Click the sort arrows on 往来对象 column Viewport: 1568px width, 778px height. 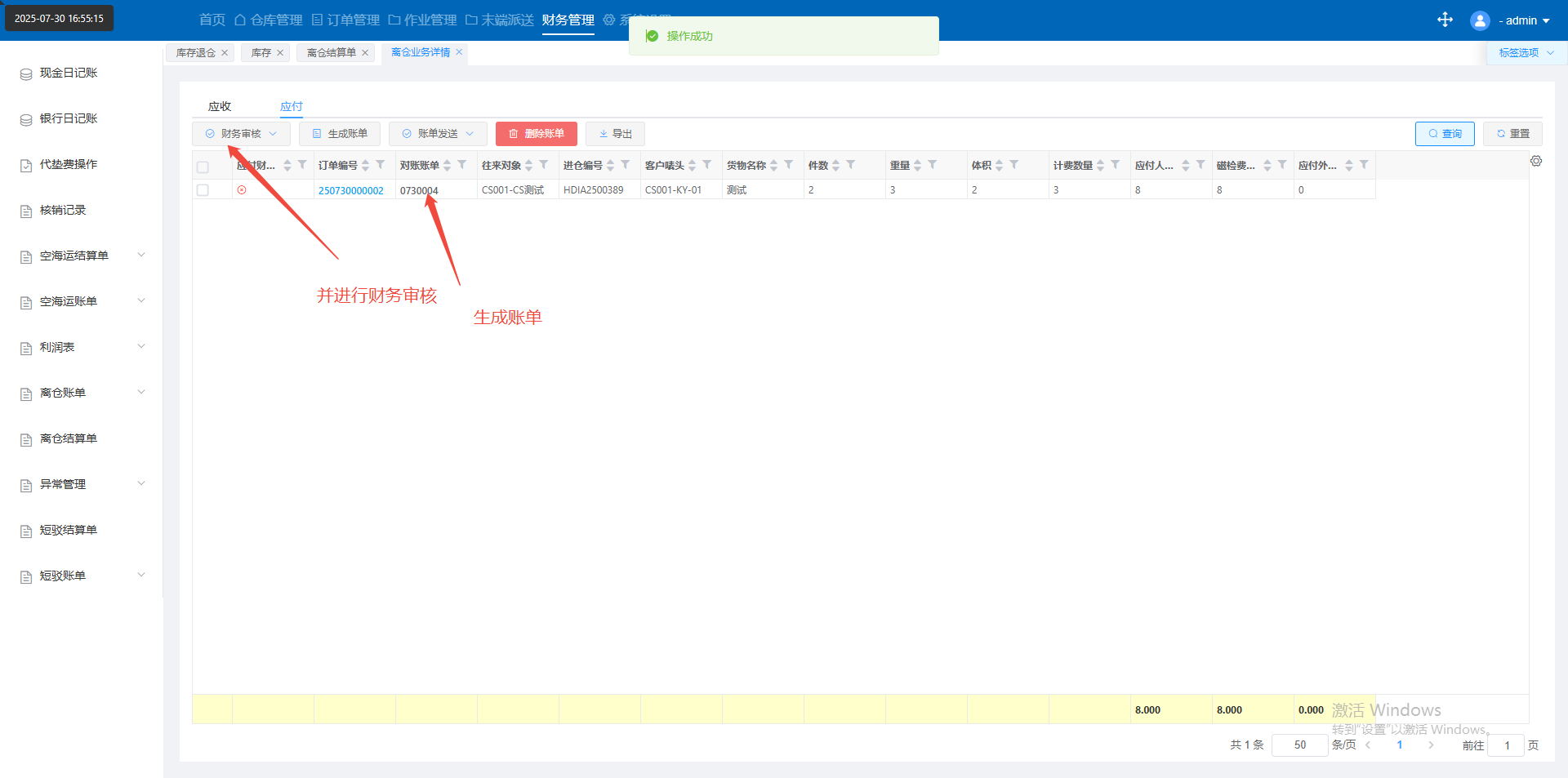click(529, 166)
